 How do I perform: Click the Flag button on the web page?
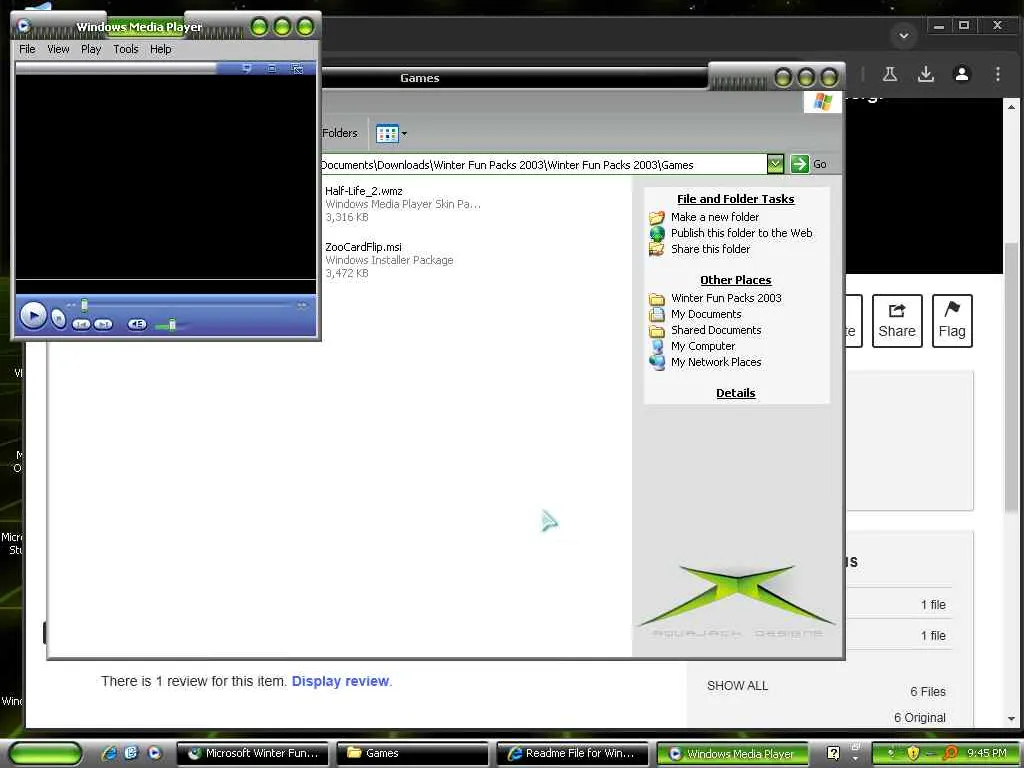coord(952,321)
